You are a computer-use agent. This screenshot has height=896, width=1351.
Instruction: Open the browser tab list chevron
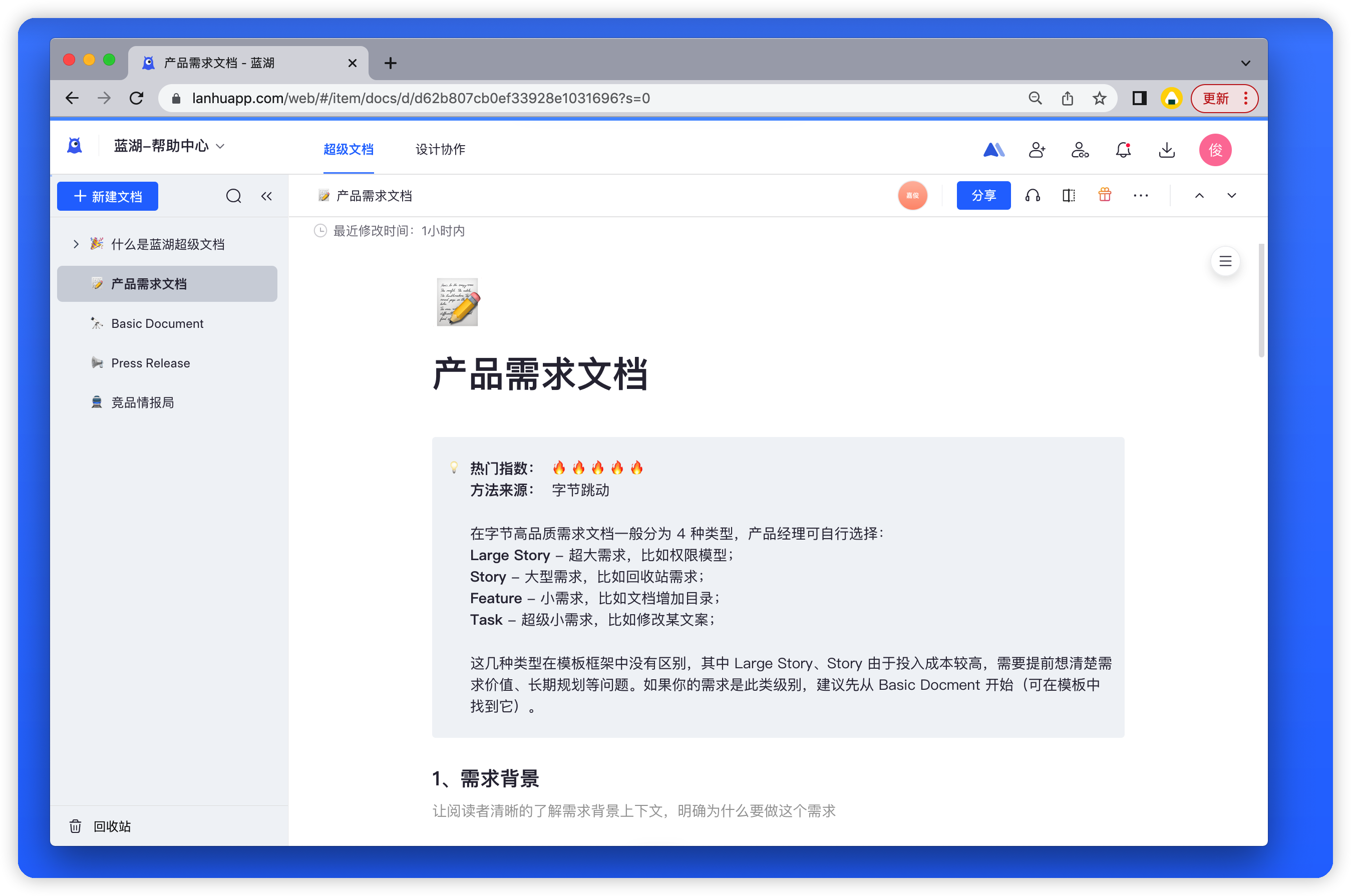[x=1245, y=63]
